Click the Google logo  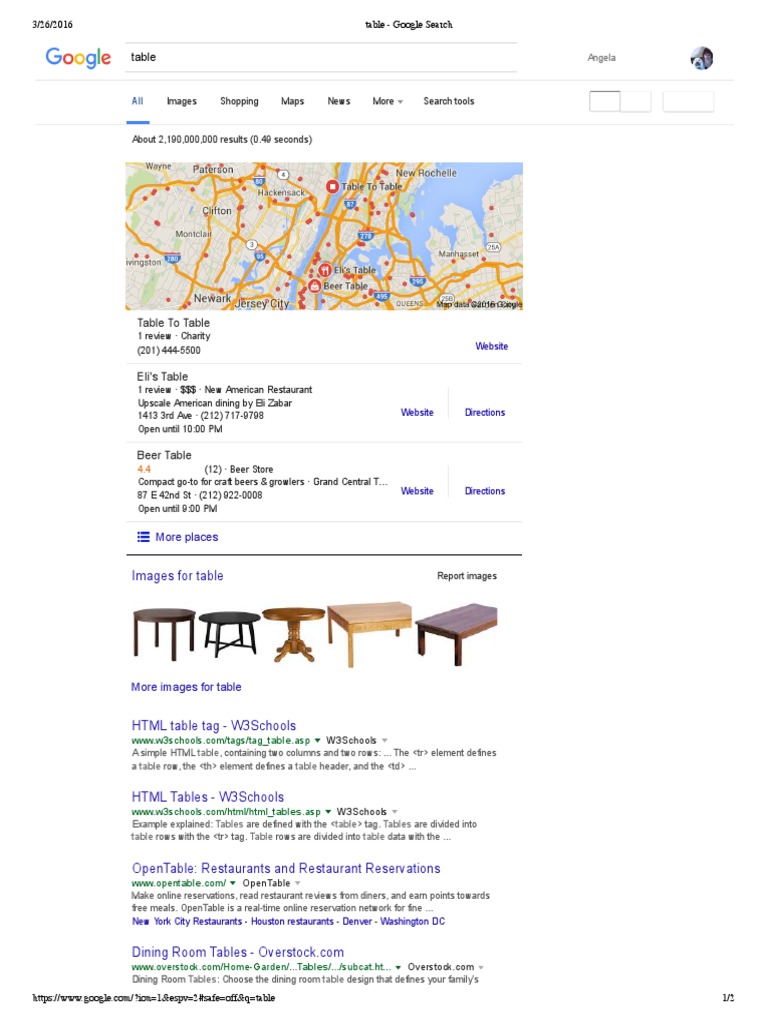78,57
